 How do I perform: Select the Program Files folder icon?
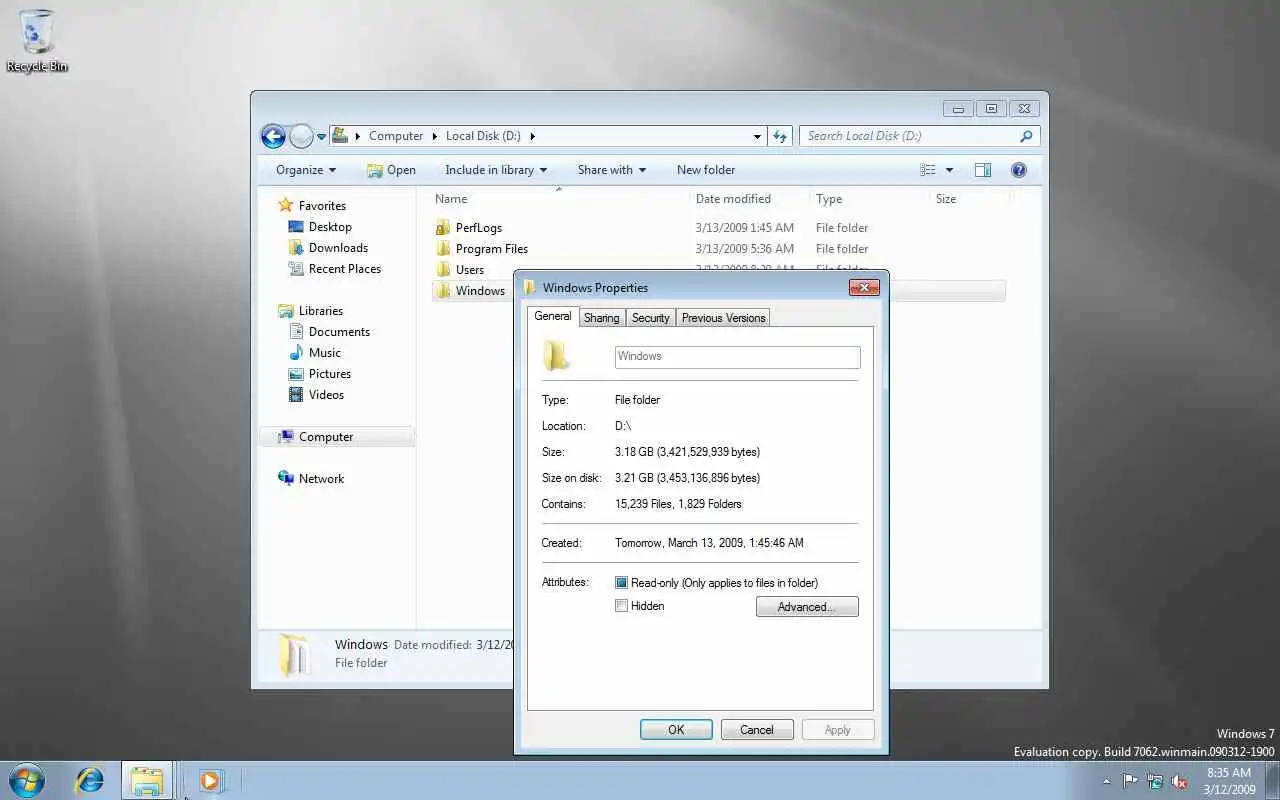(x=443, y=249)
